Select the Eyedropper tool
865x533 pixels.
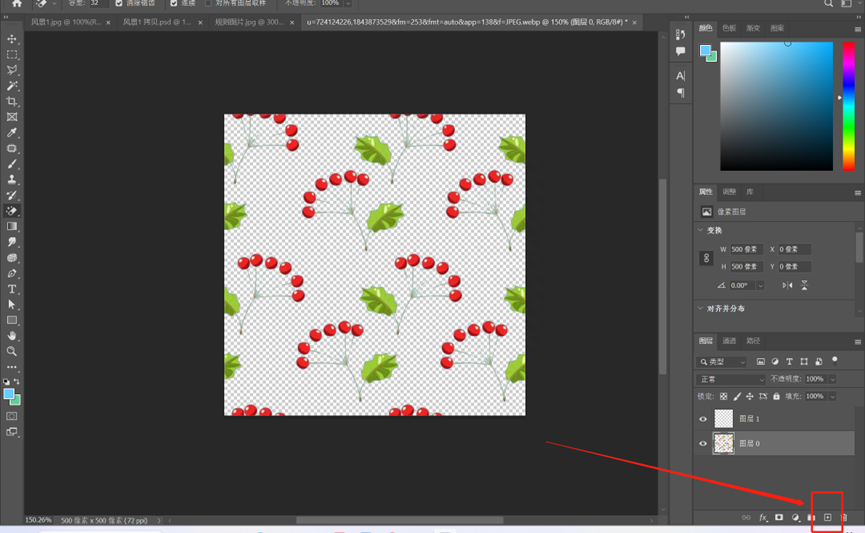pyautogui.click(x=12, y=133)
